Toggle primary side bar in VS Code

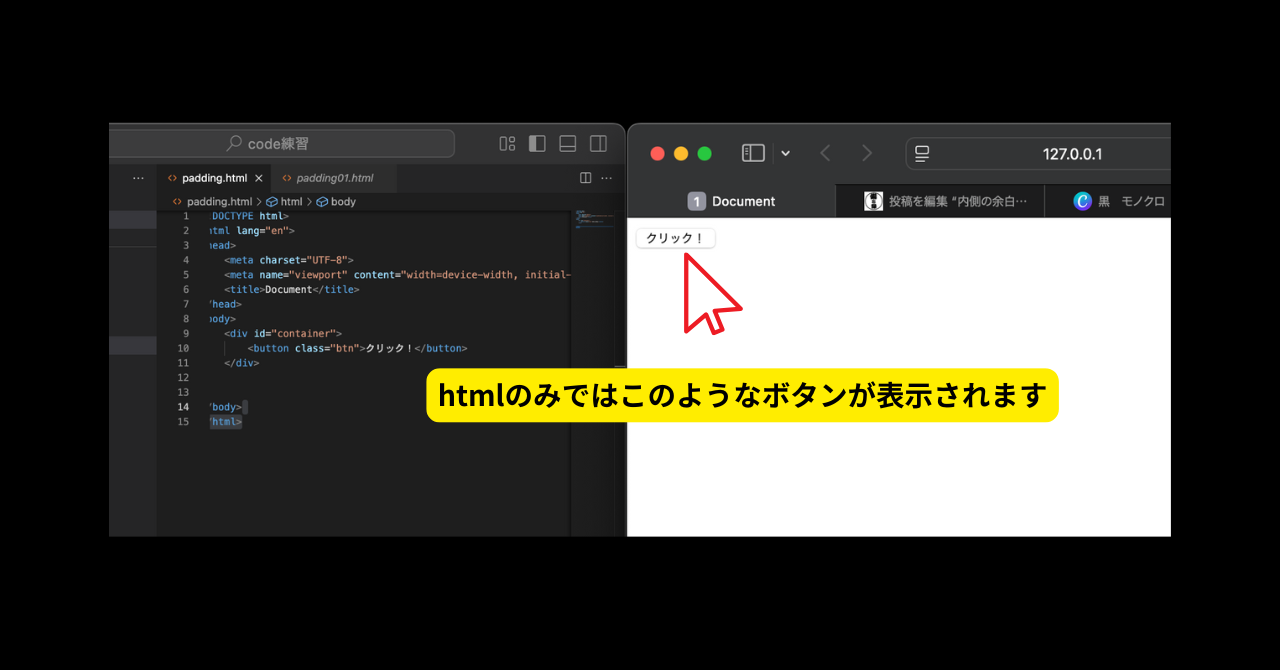coord(537,143)
